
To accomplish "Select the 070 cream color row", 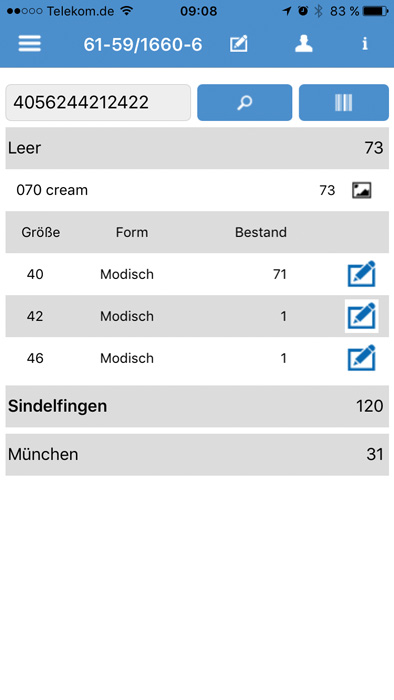I will coord(197,190).
